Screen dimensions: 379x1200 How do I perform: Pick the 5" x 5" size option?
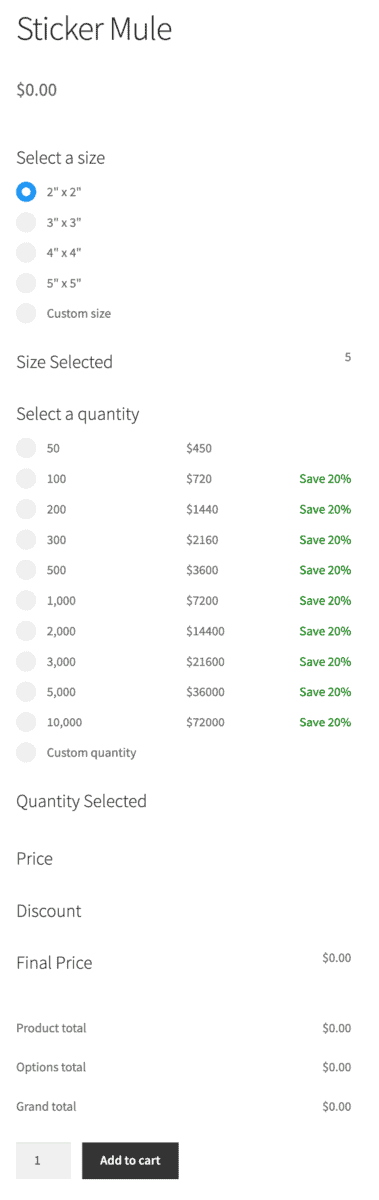(x=26, y=283)
